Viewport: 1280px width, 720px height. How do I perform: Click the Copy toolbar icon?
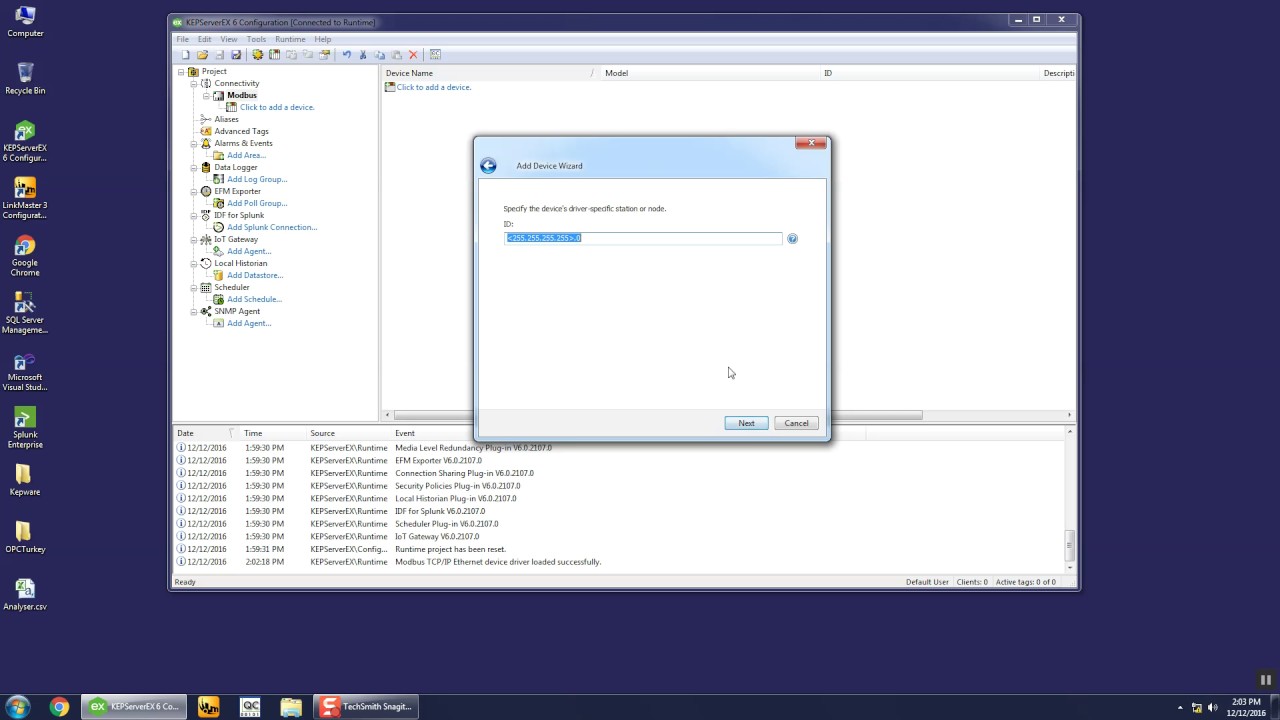click(380, 55)
